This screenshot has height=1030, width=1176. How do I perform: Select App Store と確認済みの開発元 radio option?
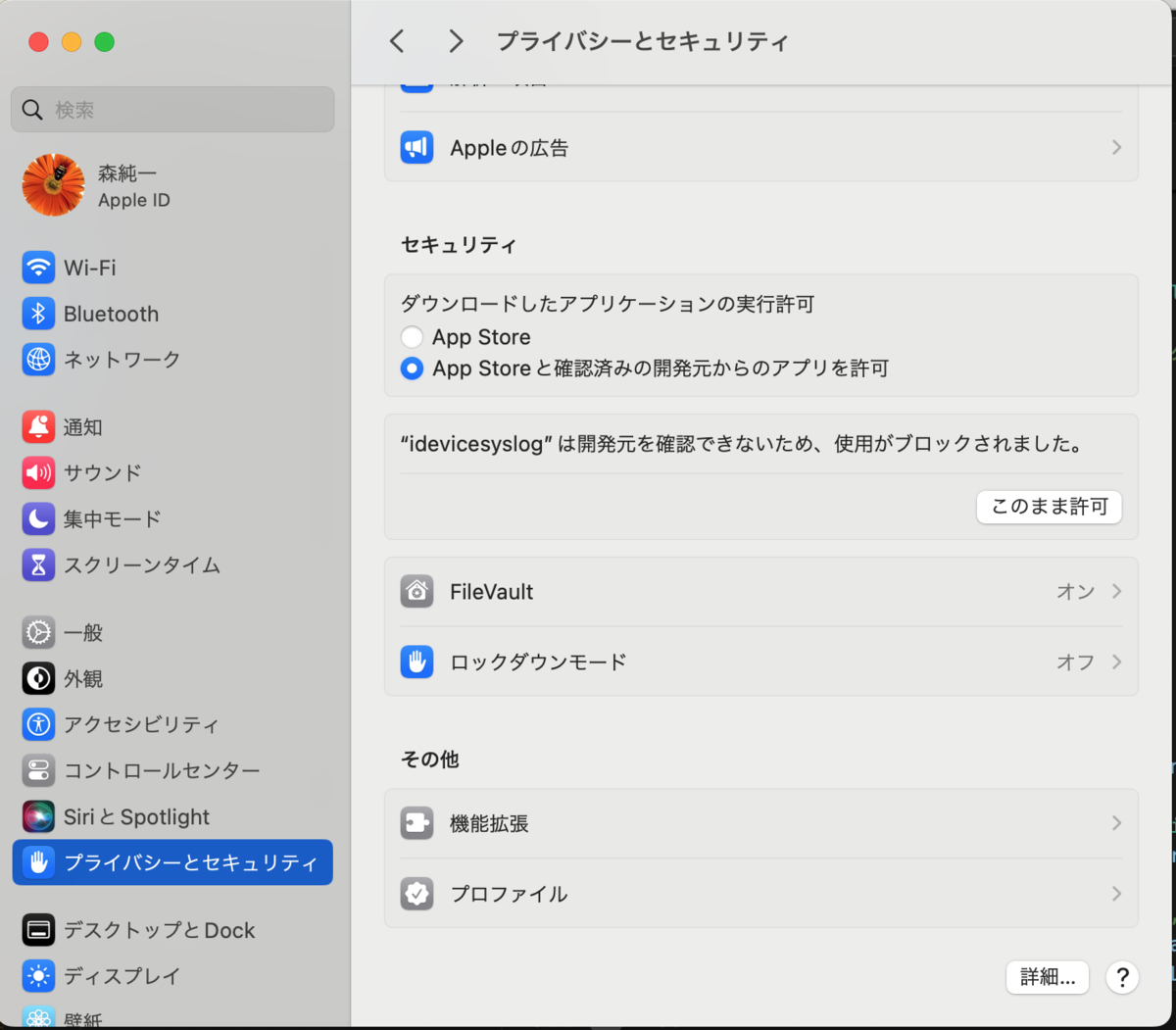pos(412,368)
